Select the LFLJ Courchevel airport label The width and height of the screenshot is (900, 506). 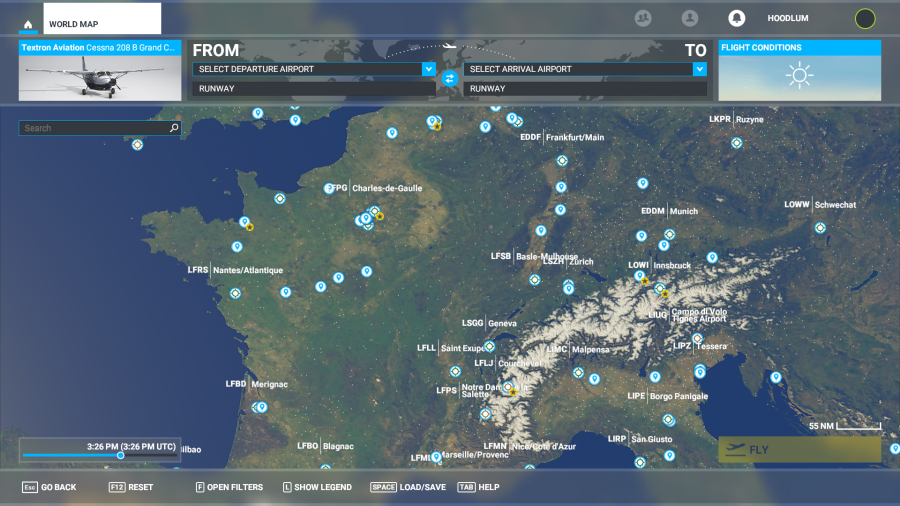(507, 363)
